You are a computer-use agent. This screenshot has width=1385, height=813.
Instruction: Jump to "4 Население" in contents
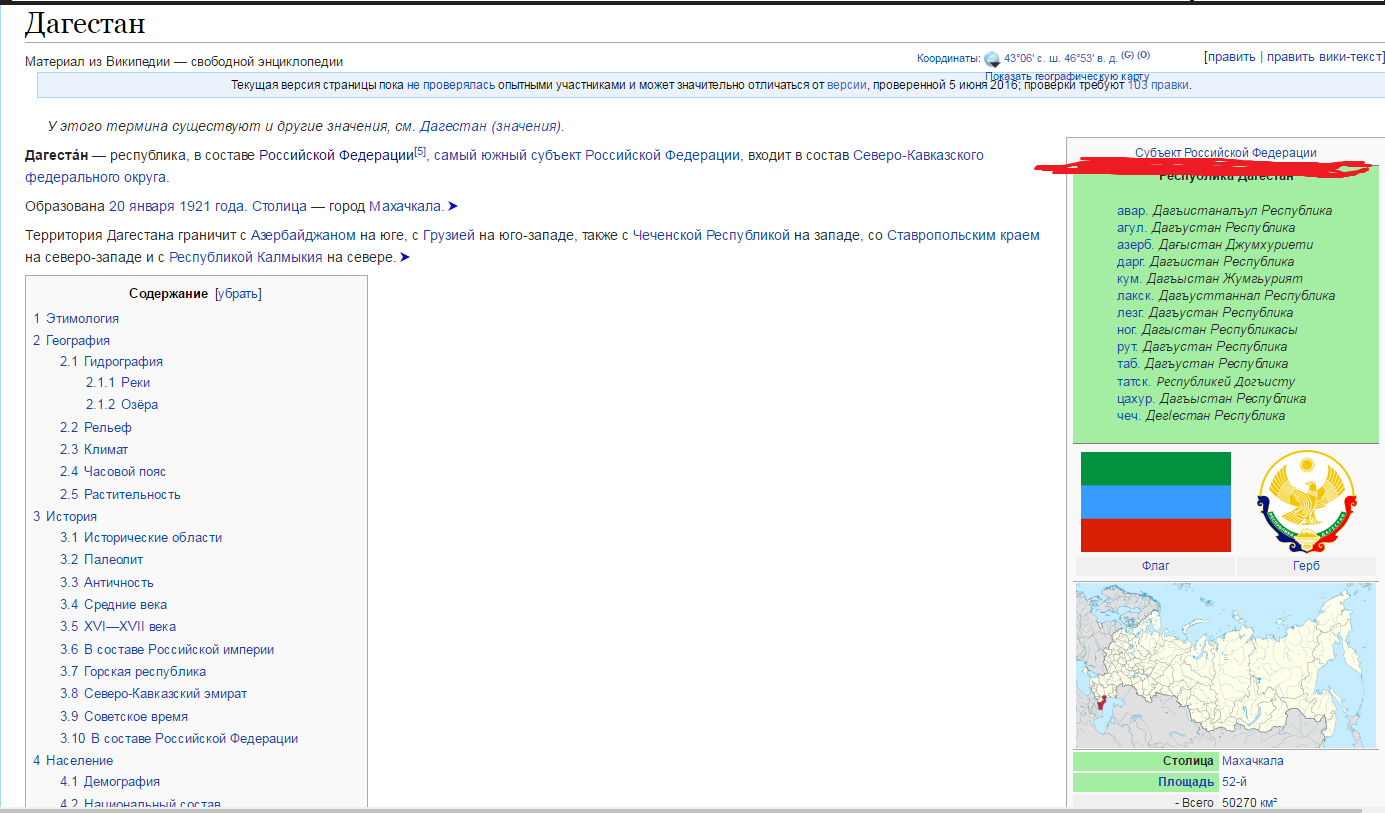tap(73, 761)
